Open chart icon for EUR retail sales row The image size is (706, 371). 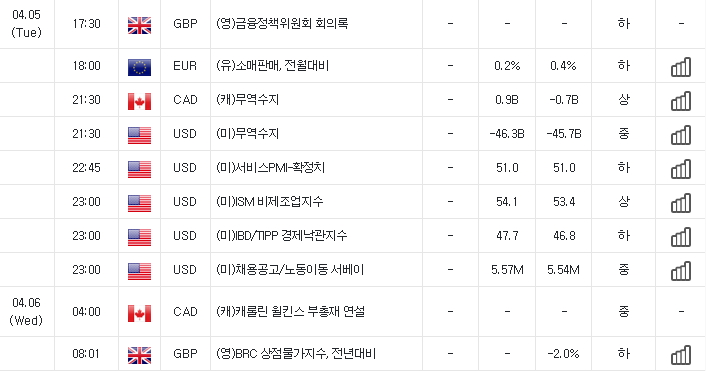681,67
